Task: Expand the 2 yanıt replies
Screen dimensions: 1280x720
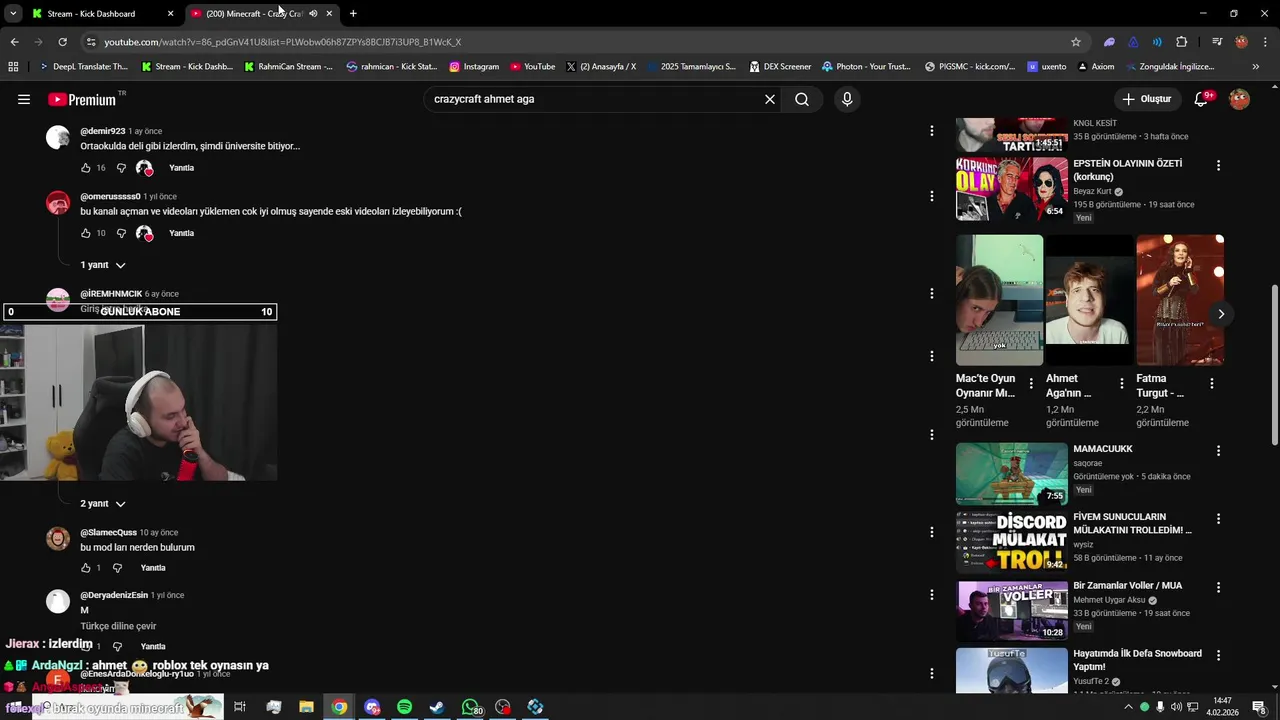Action: [x=103, y=504]
